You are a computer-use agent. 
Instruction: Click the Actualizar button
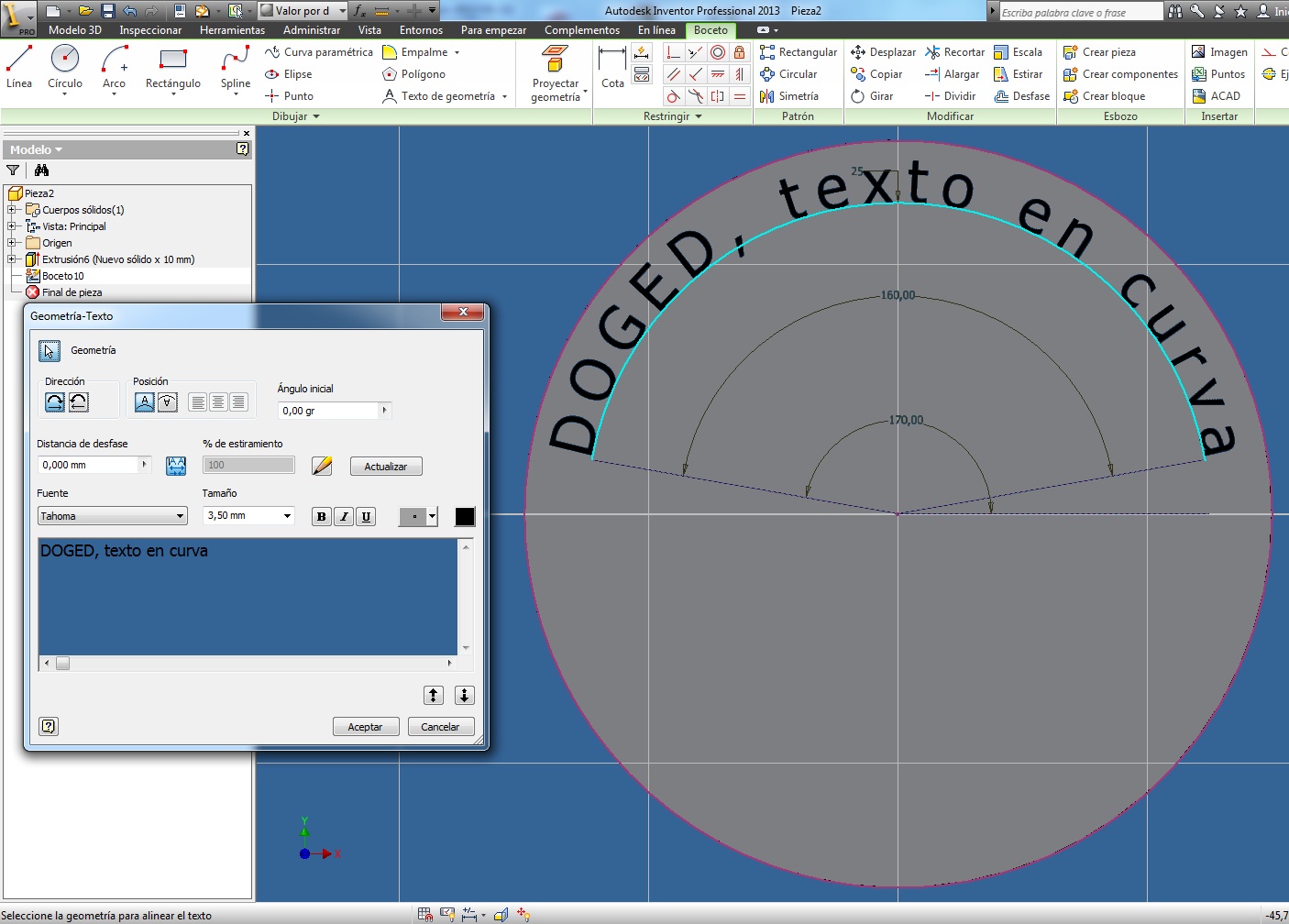385,467
